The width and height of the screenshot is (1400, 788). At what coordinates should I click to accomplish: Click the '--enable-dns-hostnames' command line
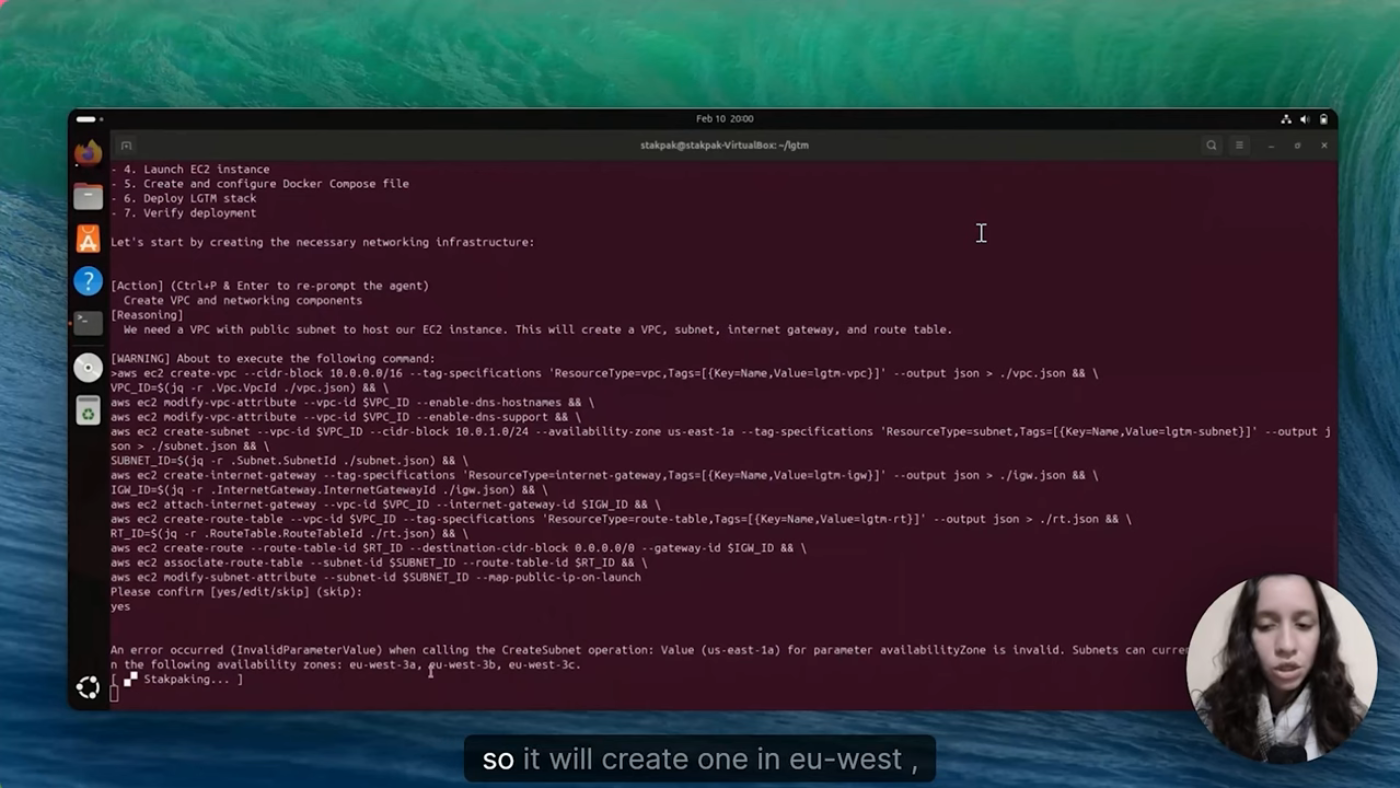pos(352,402)
